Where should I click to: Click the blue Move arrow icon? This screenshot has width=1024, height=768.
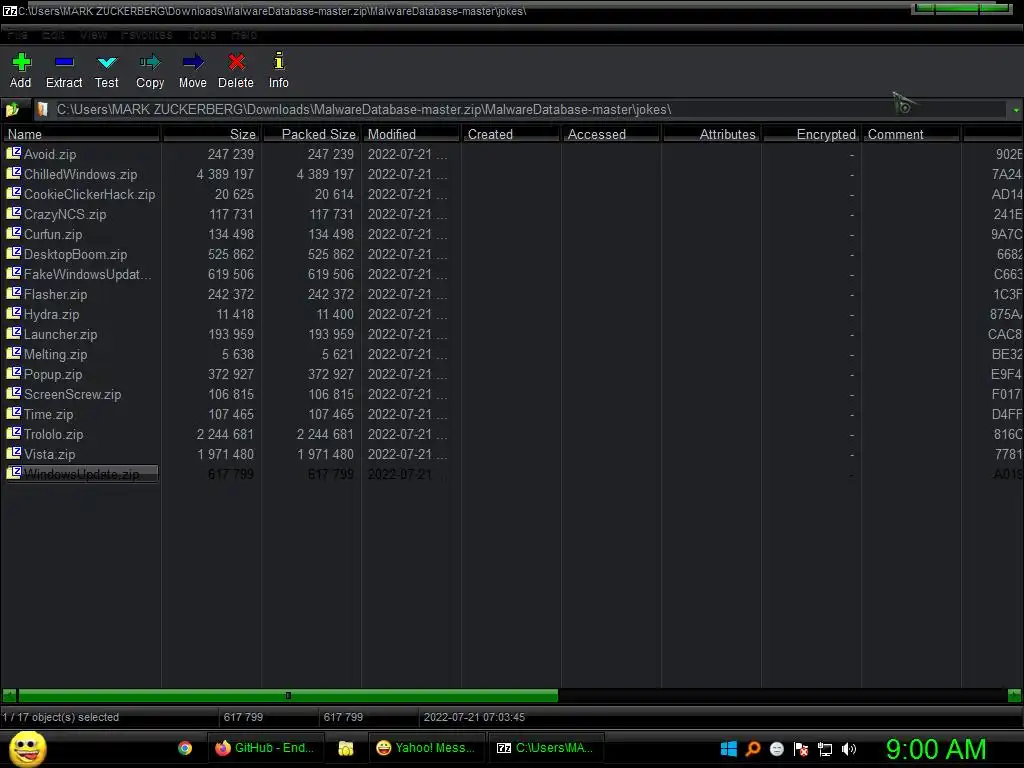(193, 62)
